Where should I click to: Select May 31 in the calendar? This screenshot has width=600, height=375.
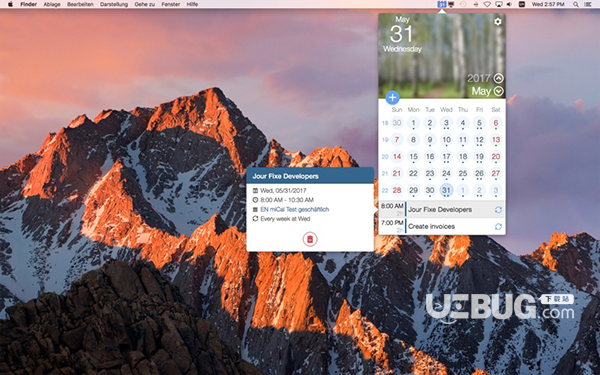point(446,190)
